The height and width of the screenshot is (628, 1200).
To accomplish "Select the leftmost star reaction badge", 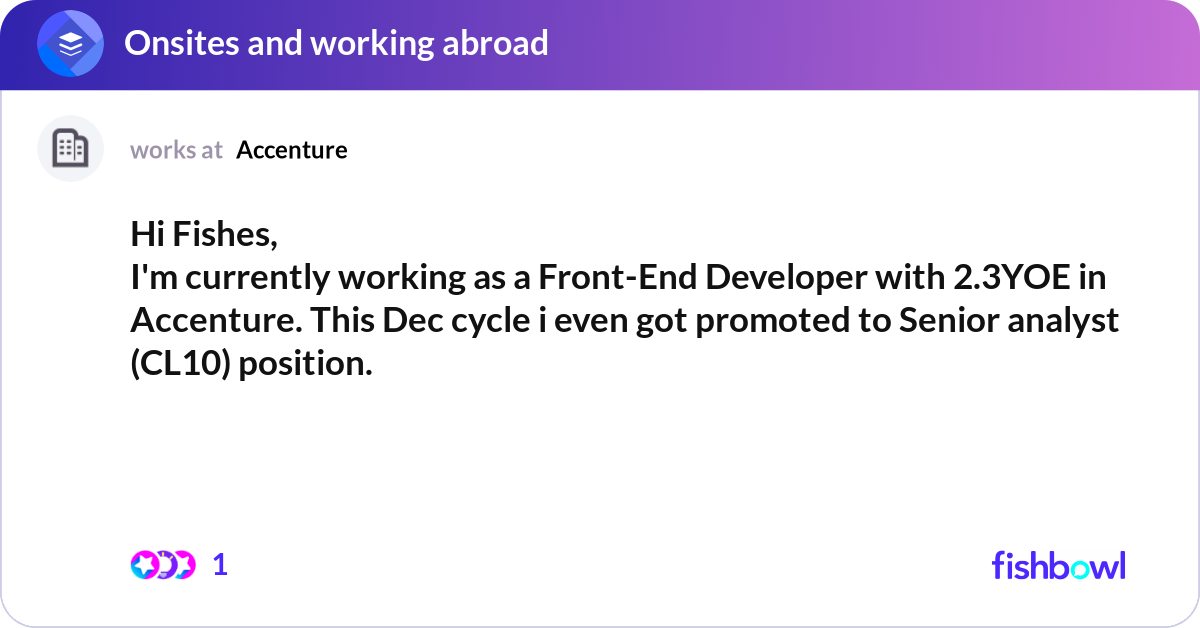I will (145, 565).
